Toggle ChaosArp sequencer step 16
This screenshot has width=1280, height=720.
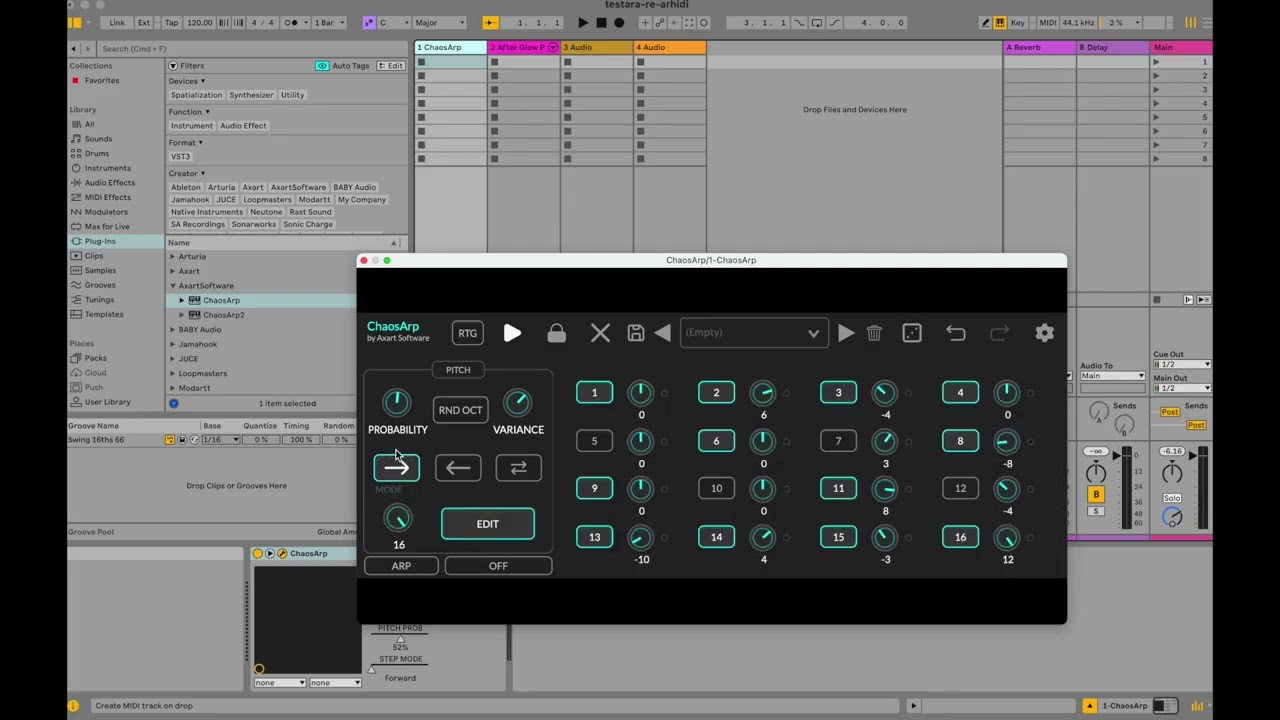[x=960, y=537]
